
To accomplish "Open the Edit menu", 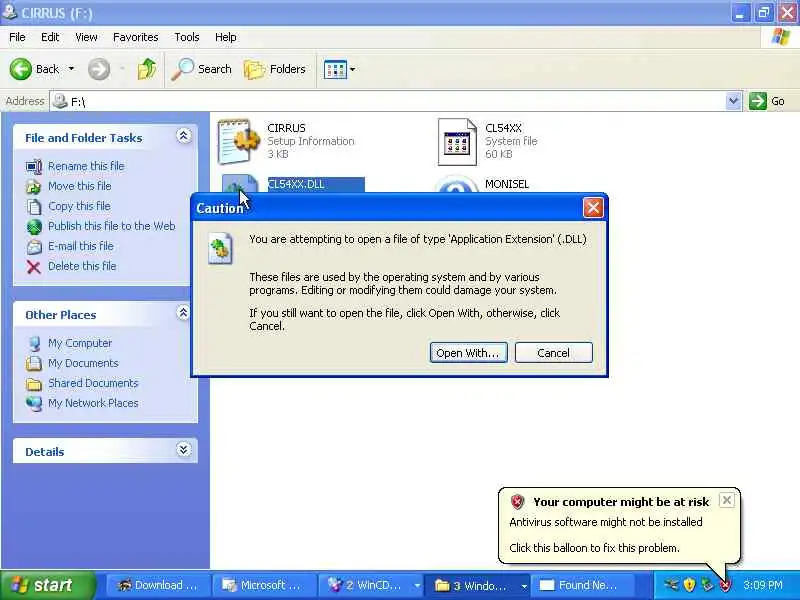I will pyautogui.click(x=50, y=37).
